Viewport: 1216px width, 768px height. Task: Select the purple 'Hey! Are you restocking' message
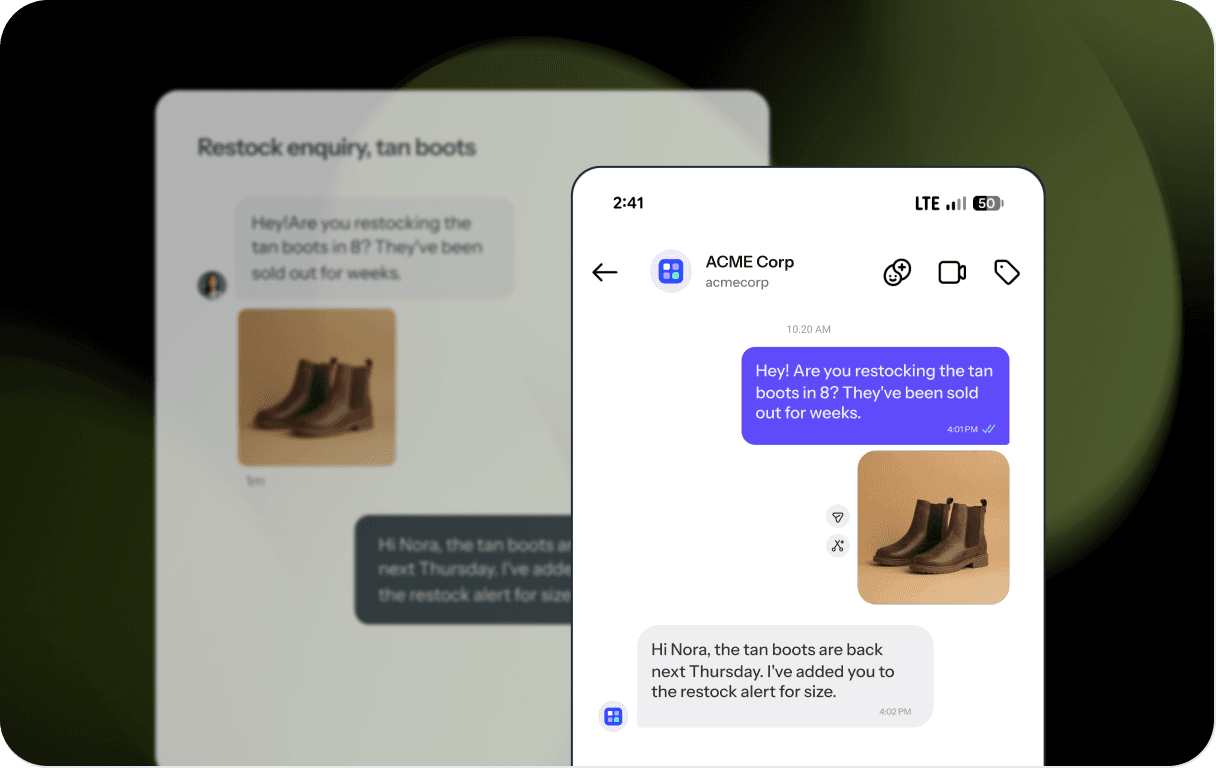point(875,396)
